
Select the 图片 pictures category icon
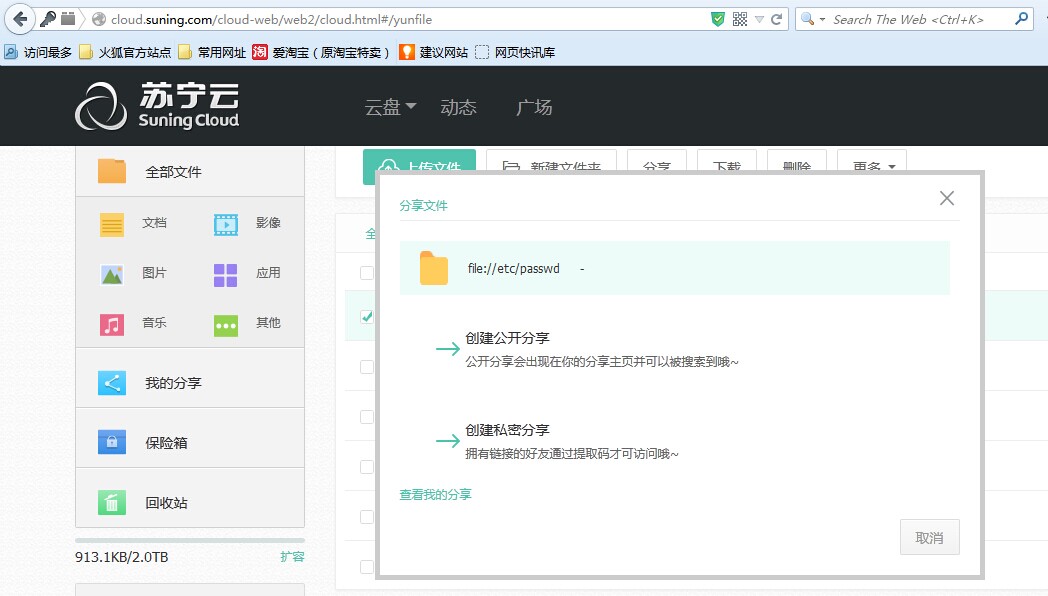[x=112, y=275]
